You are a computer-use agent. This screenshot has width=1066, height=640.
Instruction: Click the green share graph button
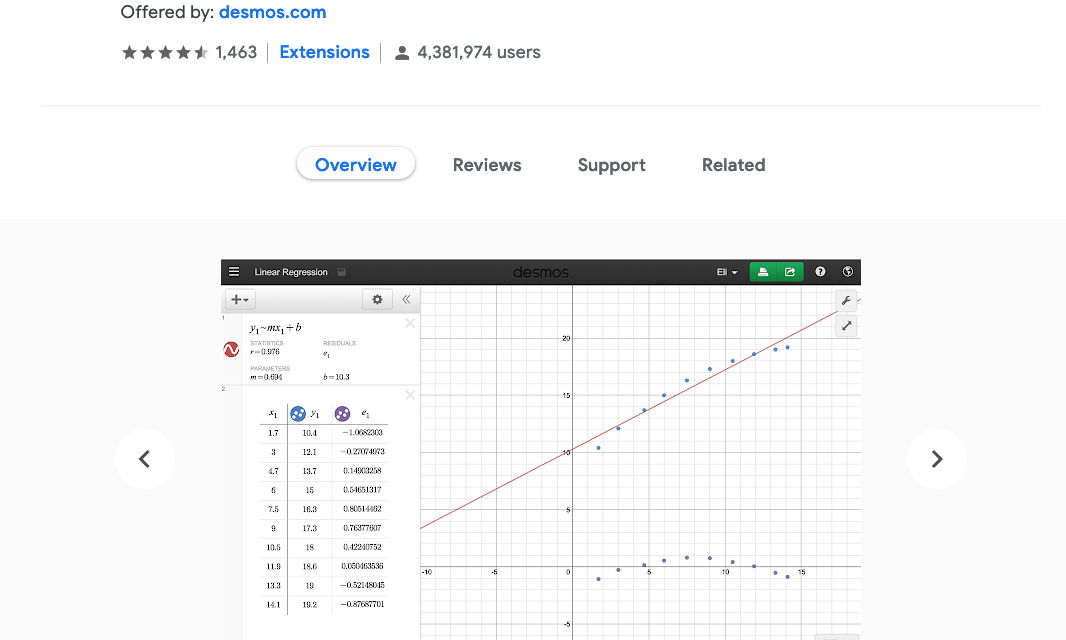point(790,272)
